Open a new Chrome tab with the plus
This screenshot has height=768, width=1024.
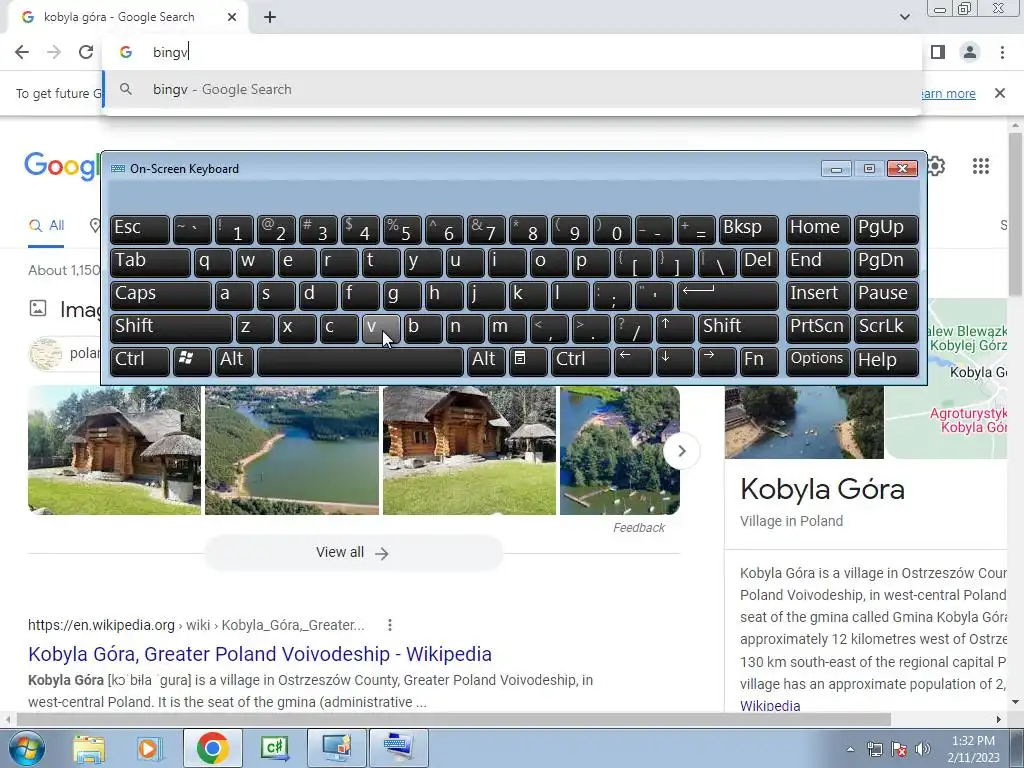pyautogui.click(x=270, y=18)
